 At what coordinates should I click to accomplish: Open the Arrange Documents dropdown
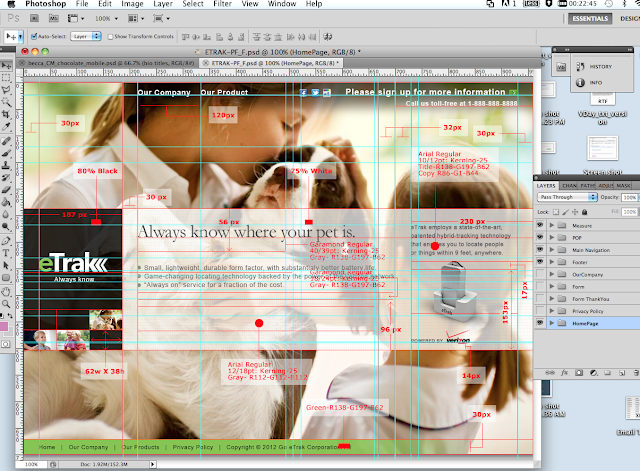pyautogui.click(x=136, y=18)
